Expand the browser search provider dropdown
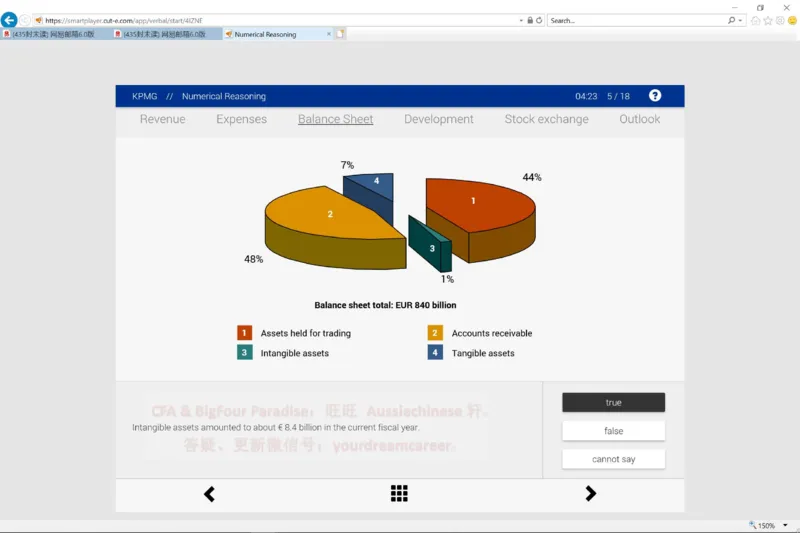This screenshot has height=533, width=800. coord(741,20)
